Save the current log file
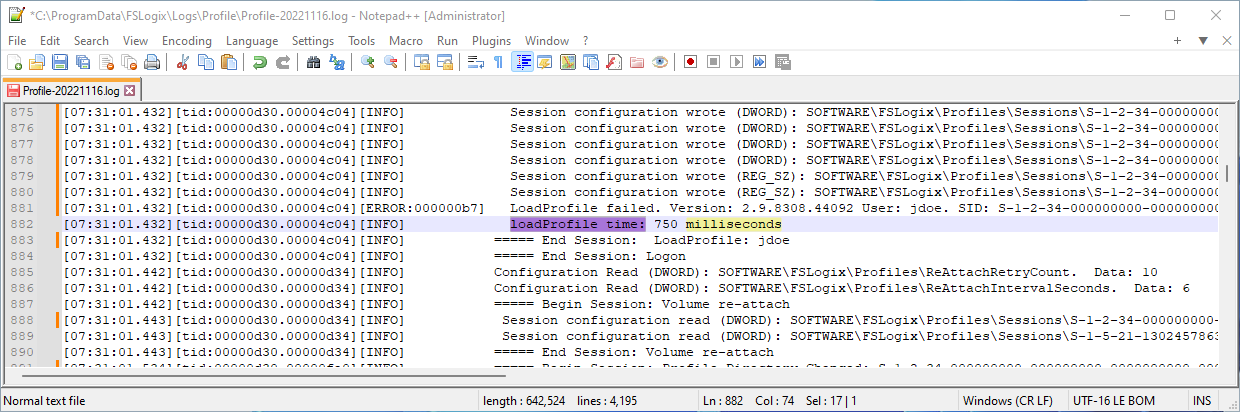Image resolution: width=1240 pixels, height=412 pixels. click(60, 62)
